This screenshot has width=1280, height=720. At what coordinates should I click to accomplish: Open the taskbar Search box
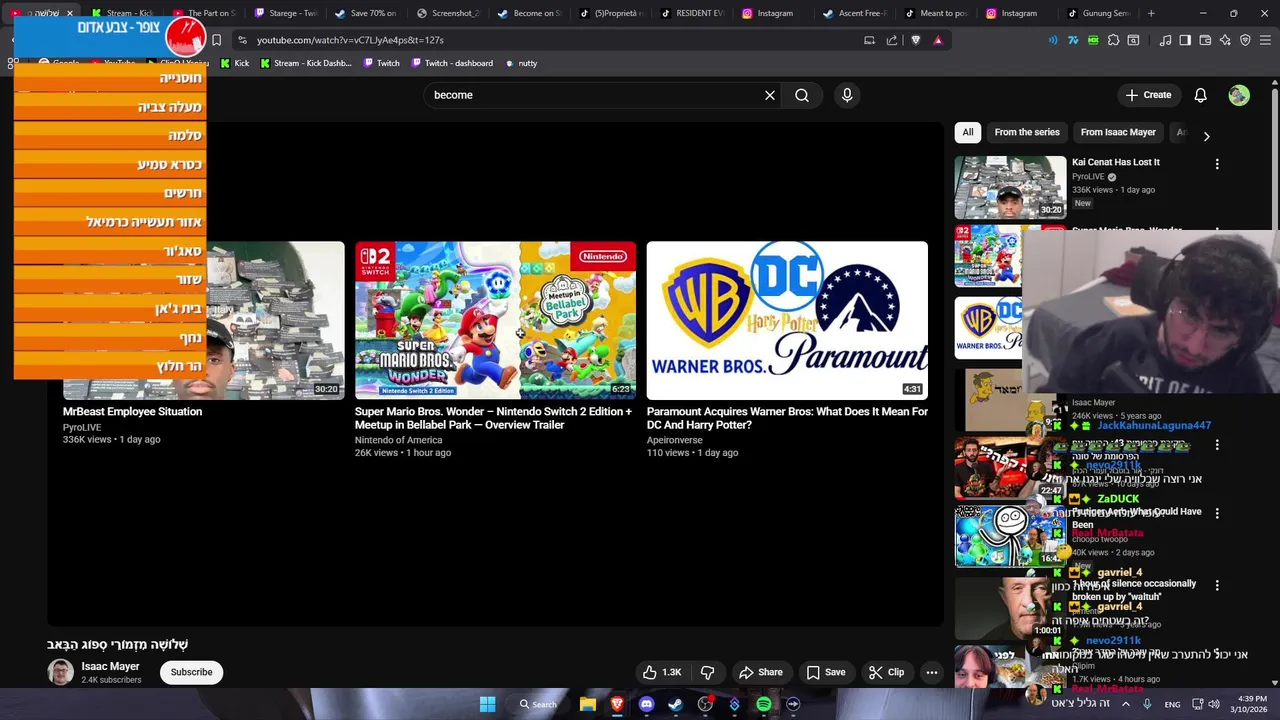click(x=538, y=704)
